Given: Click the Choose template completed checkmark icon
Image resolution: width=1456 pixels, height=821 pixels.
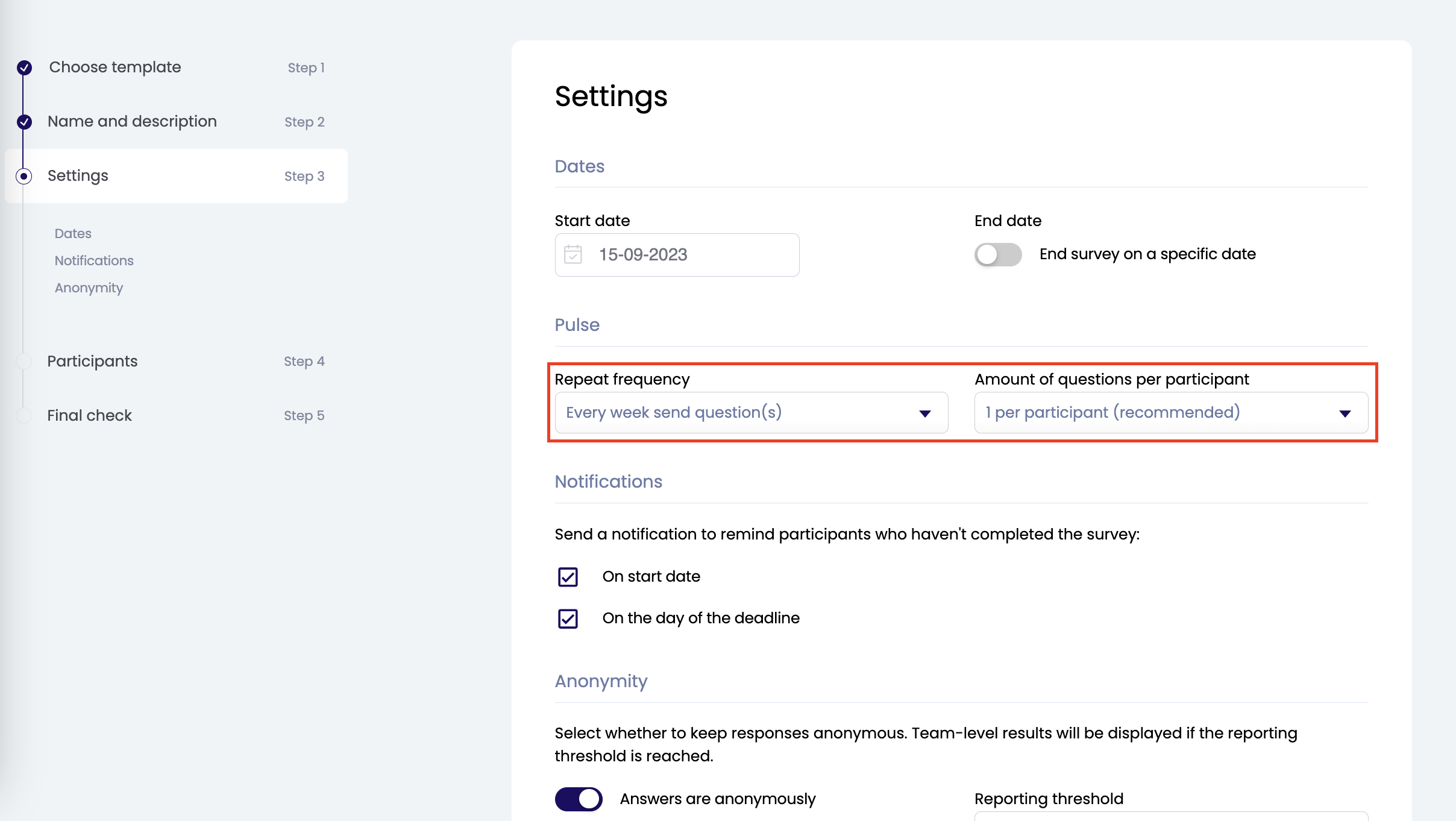Looking at the screenshot, I should [x=24, y=68].
